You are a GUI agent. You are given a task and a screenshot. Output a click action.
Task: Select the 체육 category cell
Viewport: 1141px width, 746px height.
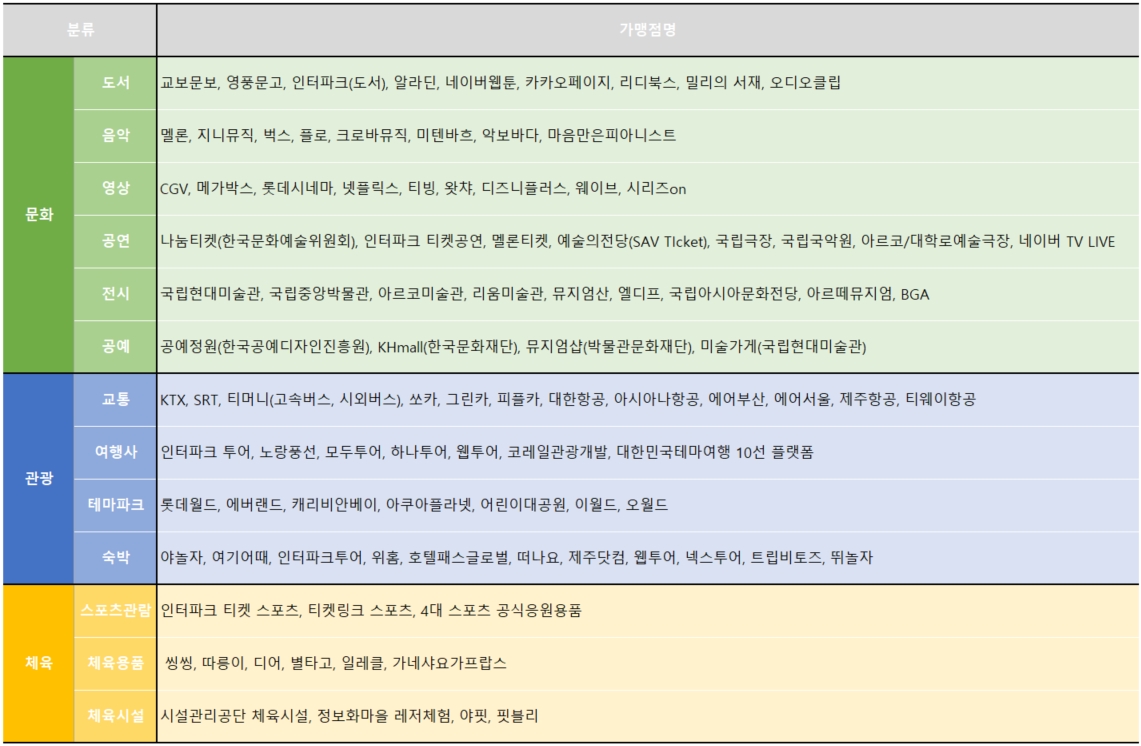[39, 664]
